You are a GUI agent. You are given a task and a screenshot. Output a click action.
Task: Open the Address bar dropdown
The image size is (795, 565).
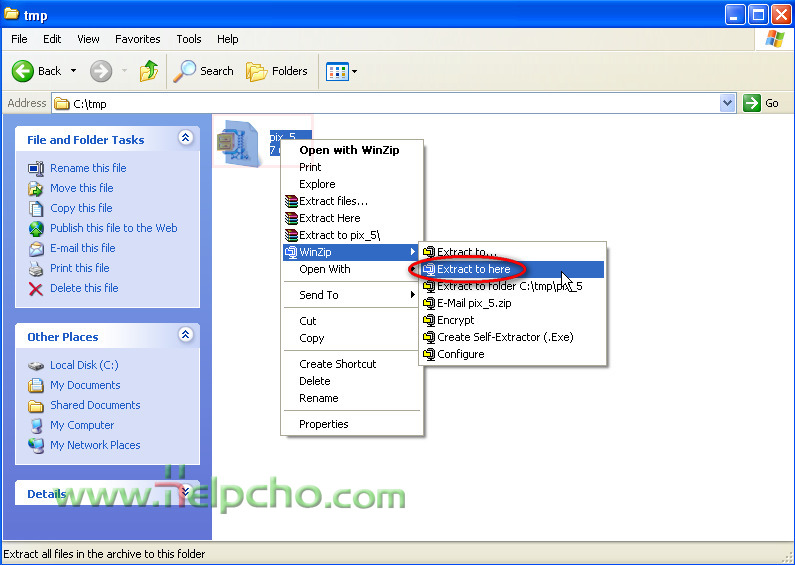pos(727,103)
